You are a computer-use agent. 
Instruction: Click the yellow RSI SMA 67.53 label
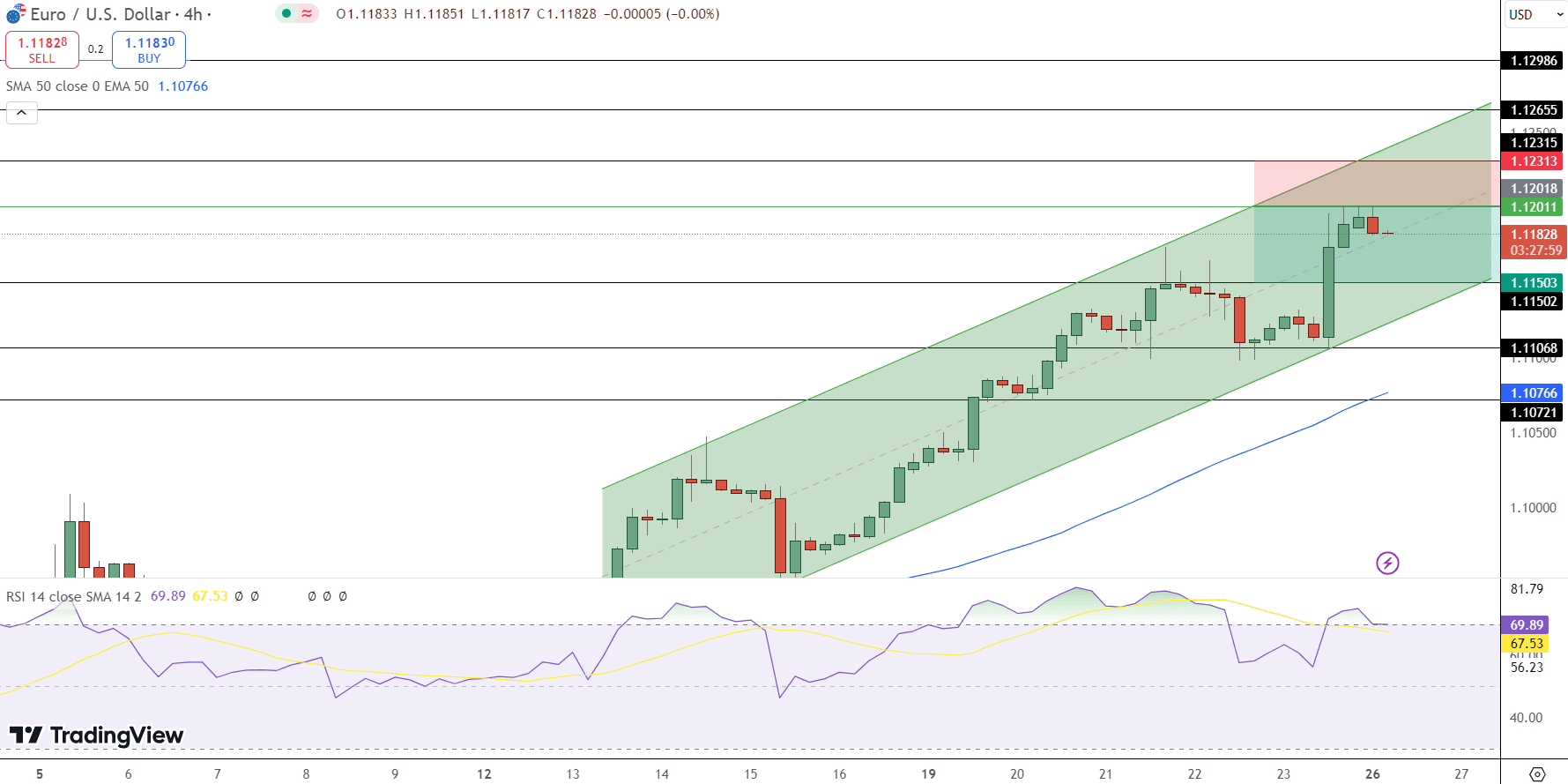[x=1527, y=644]
